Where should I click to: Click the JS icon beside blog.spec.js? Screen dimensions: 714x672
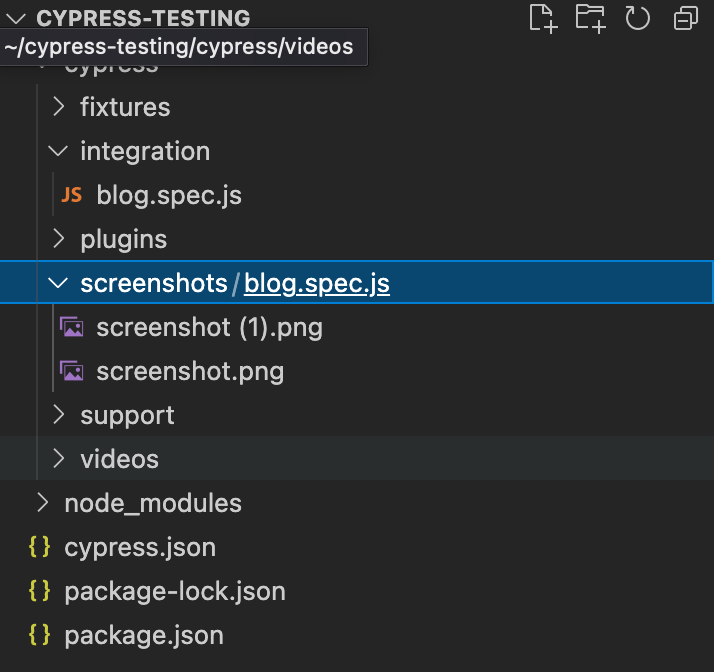71,195
